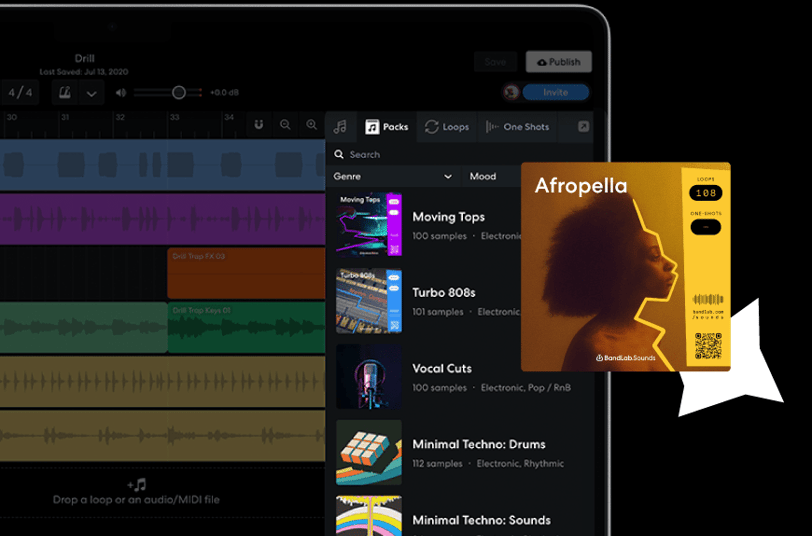Click the Loops tab refresh-arrows icon
812x536 pixels.
point(431,127)
